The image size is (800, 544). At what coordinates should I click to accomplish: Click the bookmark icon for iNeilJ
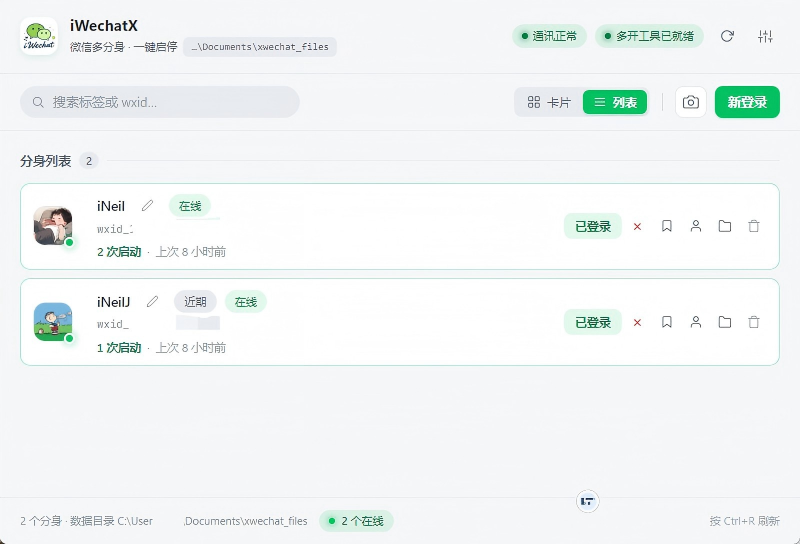coord(666,322)
